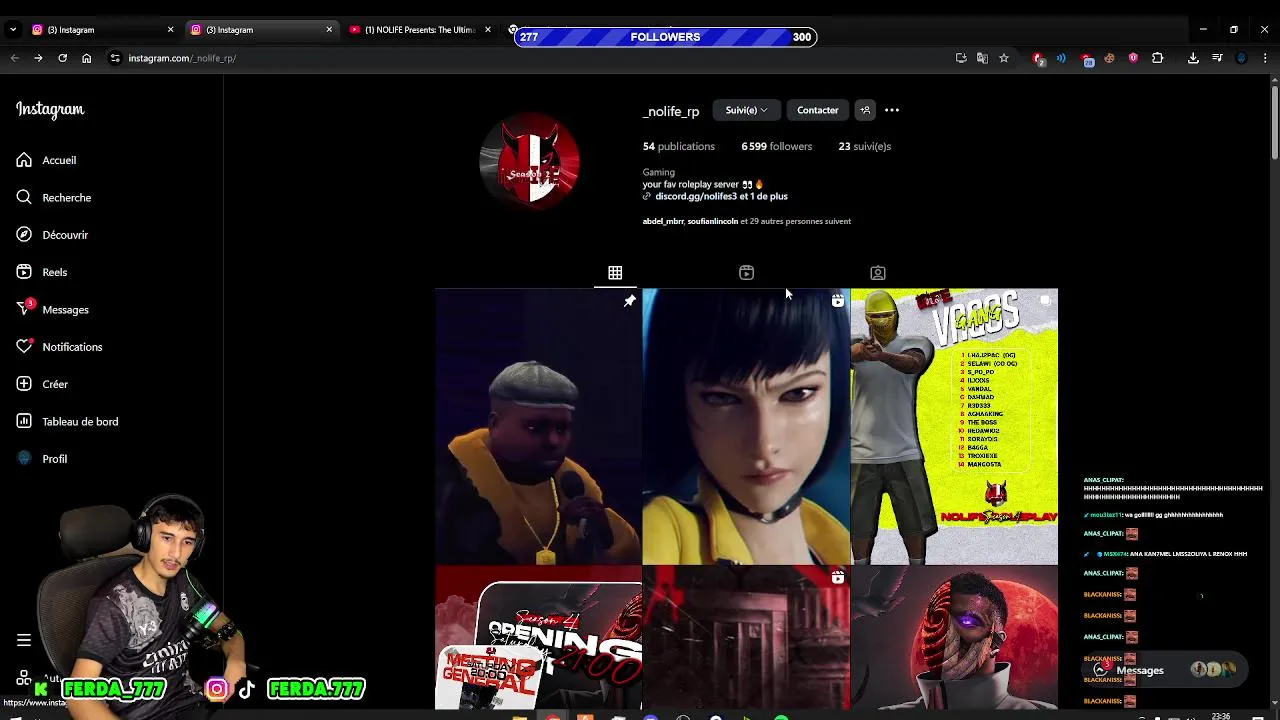Click the translate page icon in address bar

(982, 58)
